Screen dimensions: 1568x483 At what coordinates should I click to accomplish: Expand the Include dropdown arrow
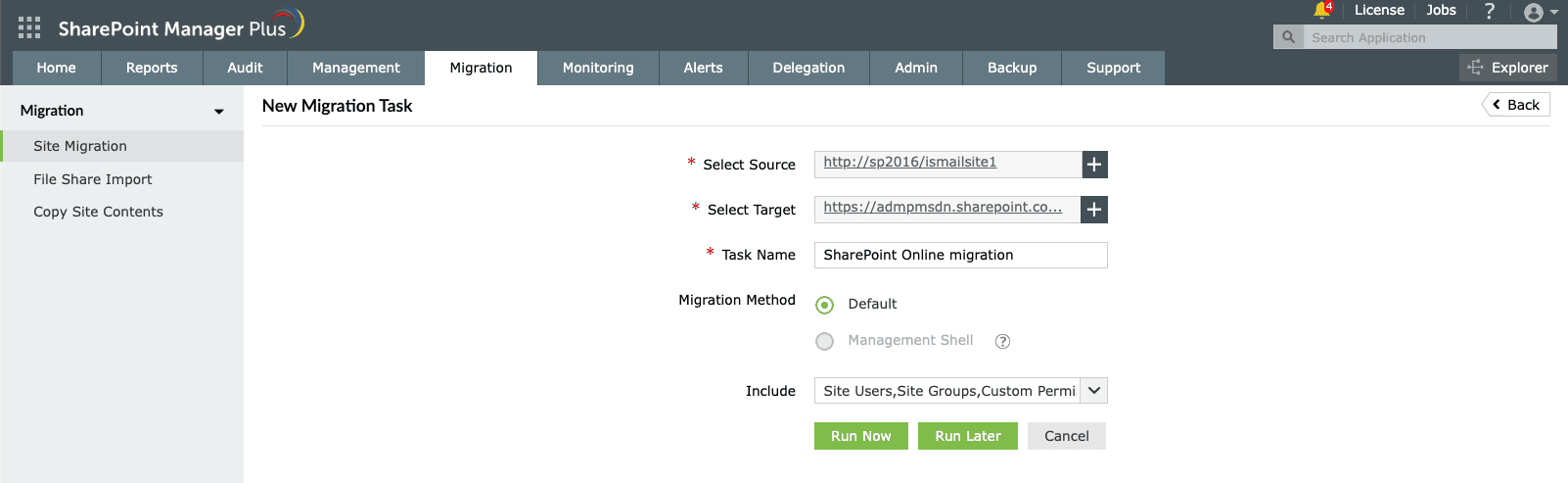1094,391
